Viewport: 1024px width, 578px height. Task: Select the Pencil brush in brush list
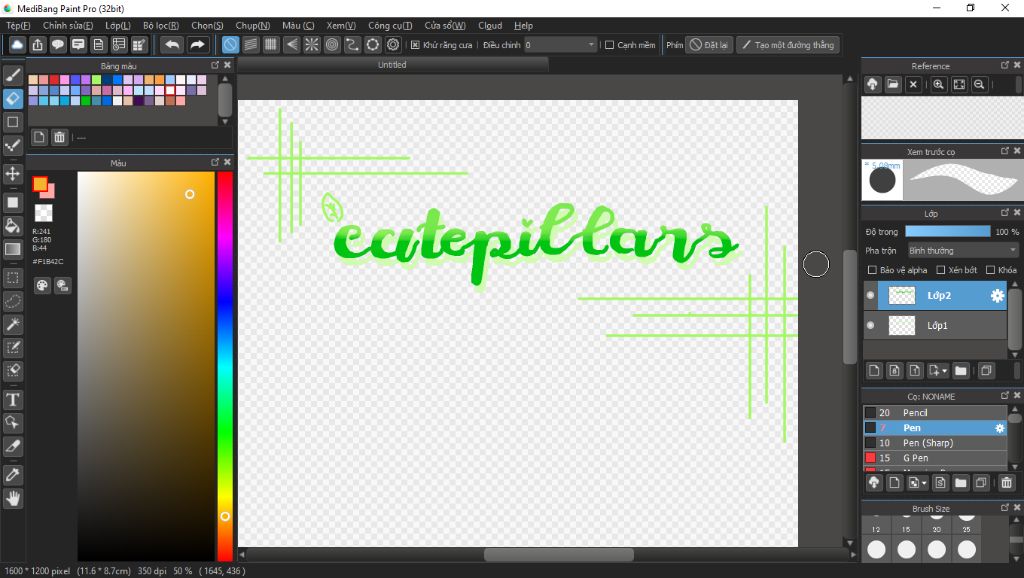coord(935,413)
